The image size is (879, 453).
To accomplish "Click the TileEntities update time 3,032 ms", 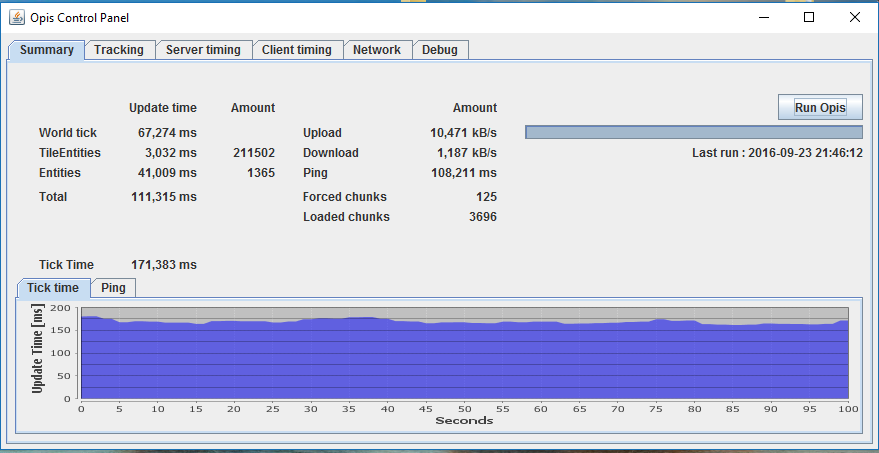I will [x=170, y=153].
